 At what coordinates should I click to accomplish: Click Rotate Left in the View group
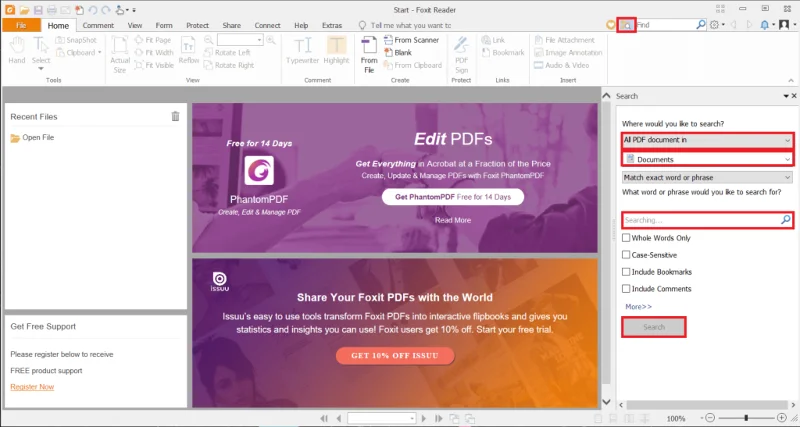click(x=227, y=53)
